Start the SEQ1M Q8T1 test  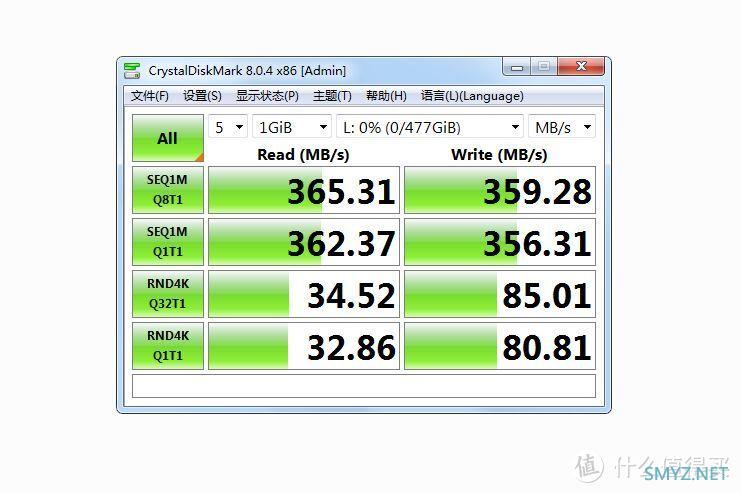pyautogui.click(x=168, y=190)
